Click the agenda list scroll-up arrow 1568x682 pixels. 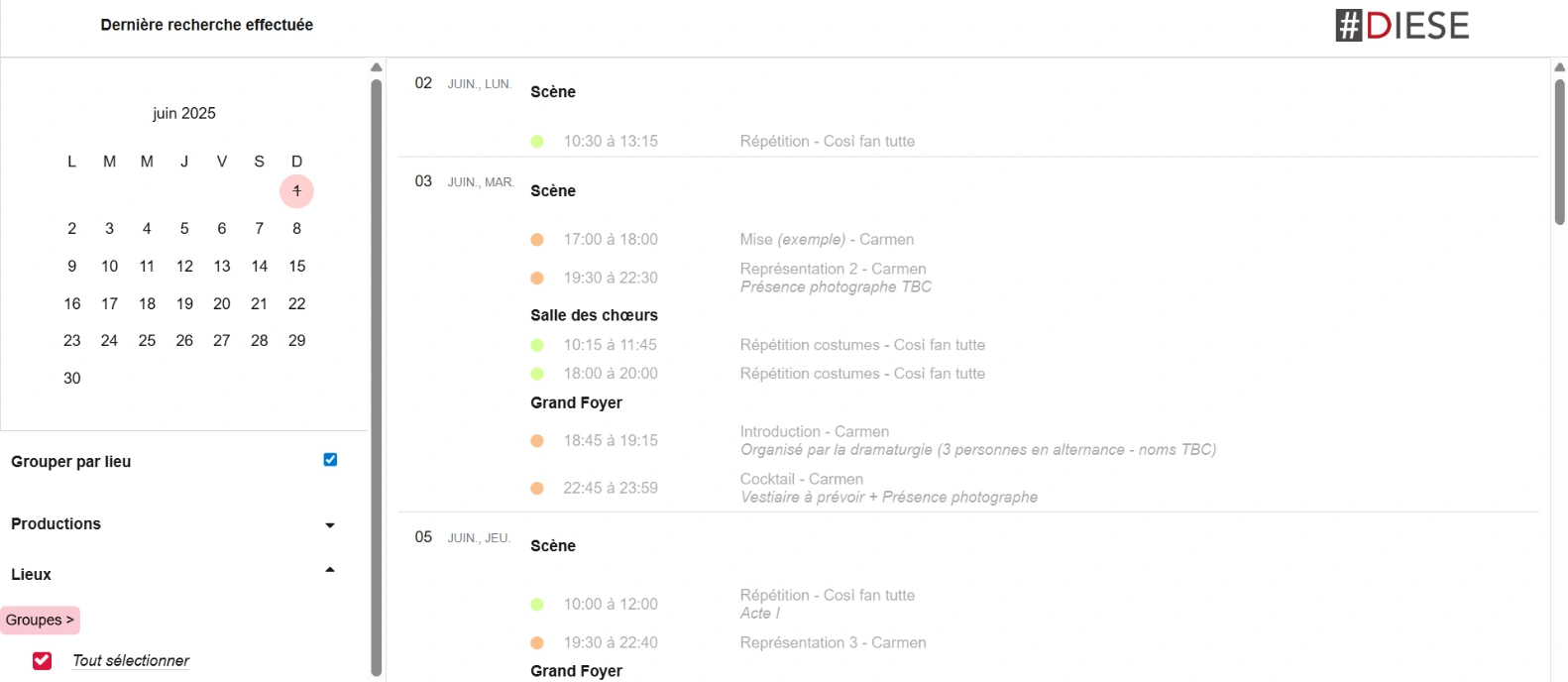coord(1559,67)
